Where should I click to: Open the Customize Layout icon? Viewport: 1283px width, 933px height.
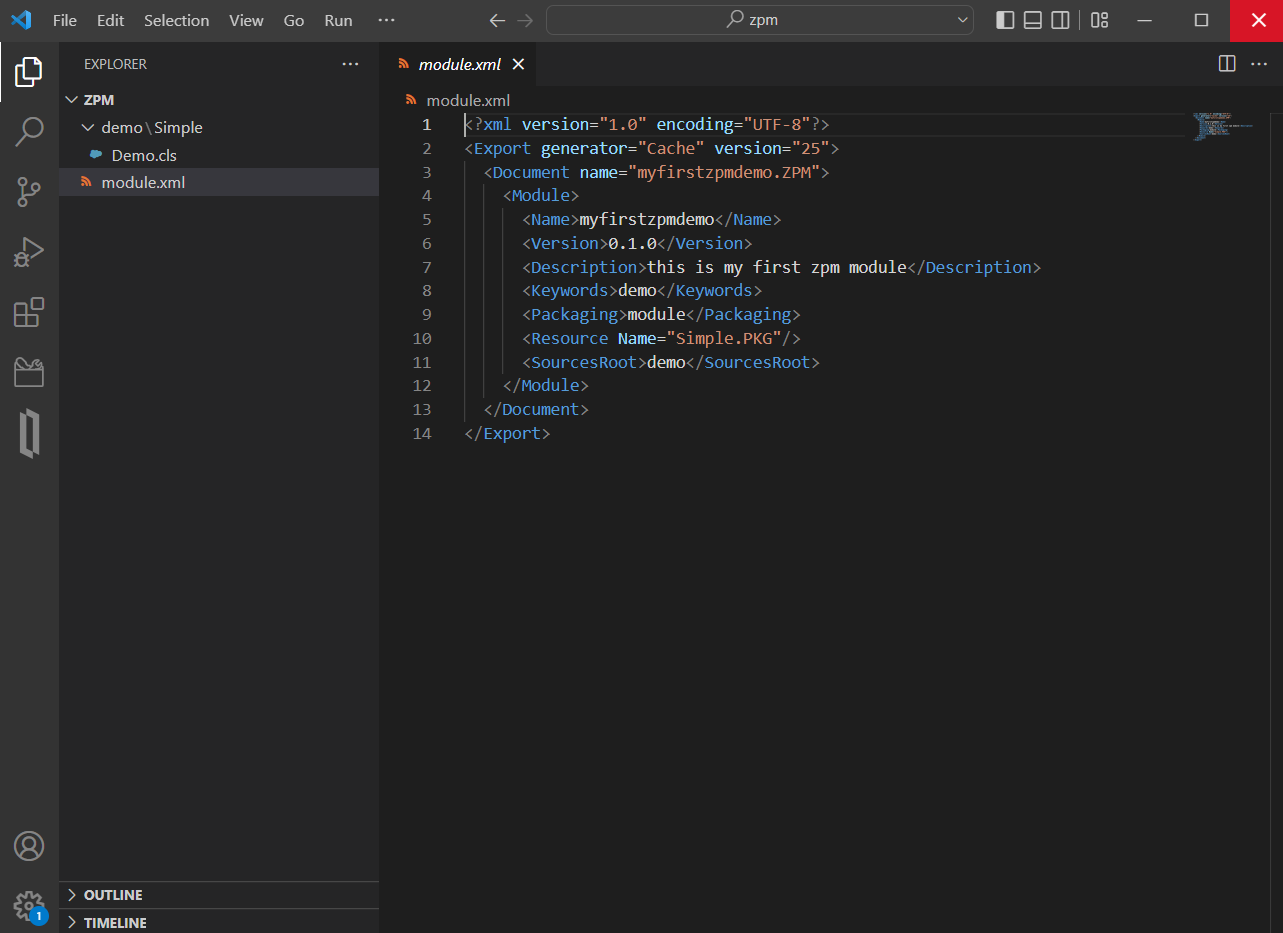pyautogui.click(x=1099, y=20)
